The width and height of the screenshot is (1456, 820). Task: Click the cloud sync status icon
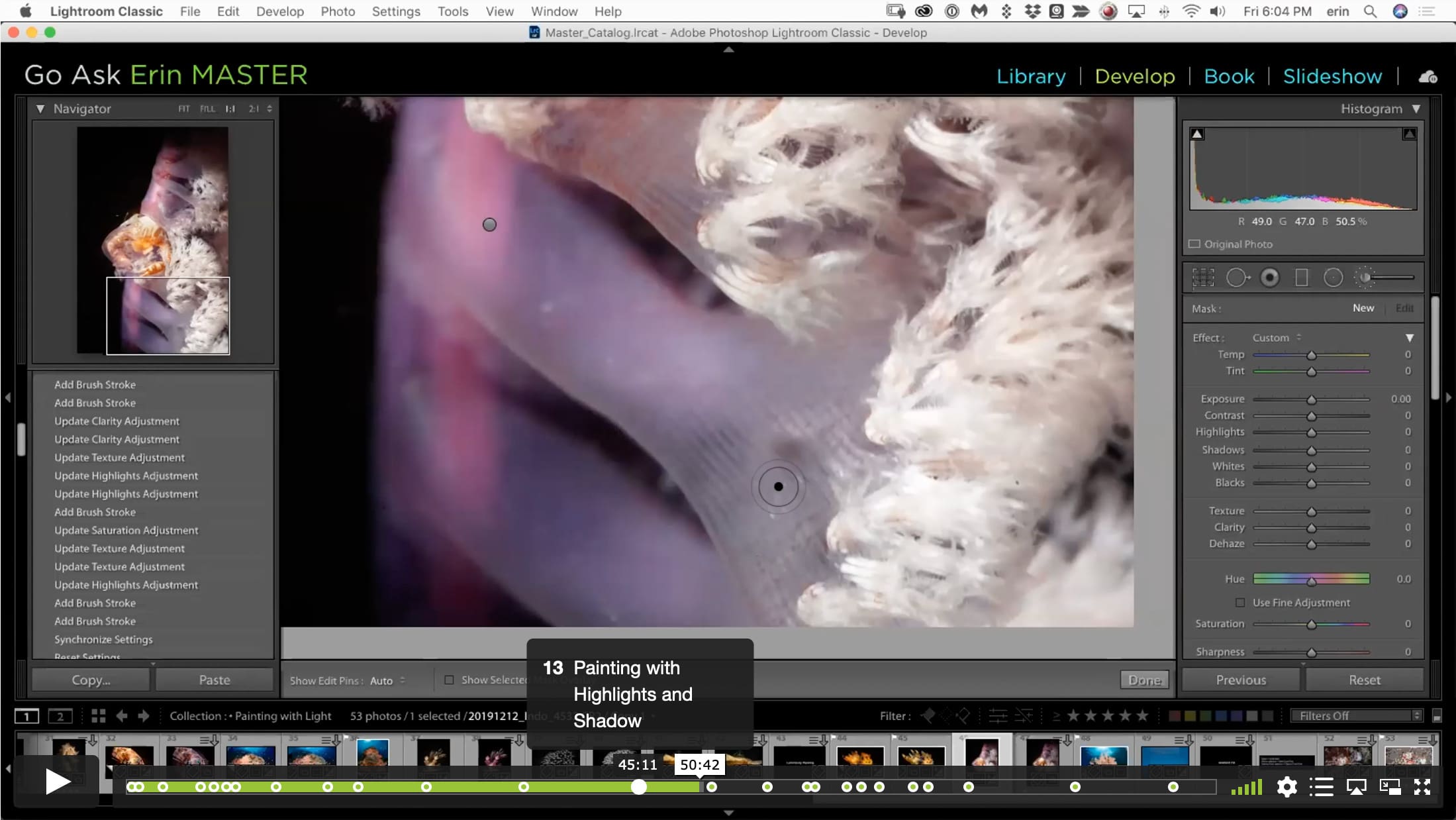point(1428,77)
